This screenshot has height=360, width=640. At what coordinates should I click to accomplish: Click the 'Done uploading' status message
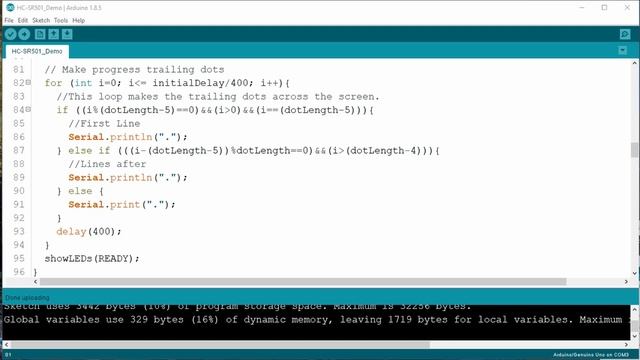27,298
